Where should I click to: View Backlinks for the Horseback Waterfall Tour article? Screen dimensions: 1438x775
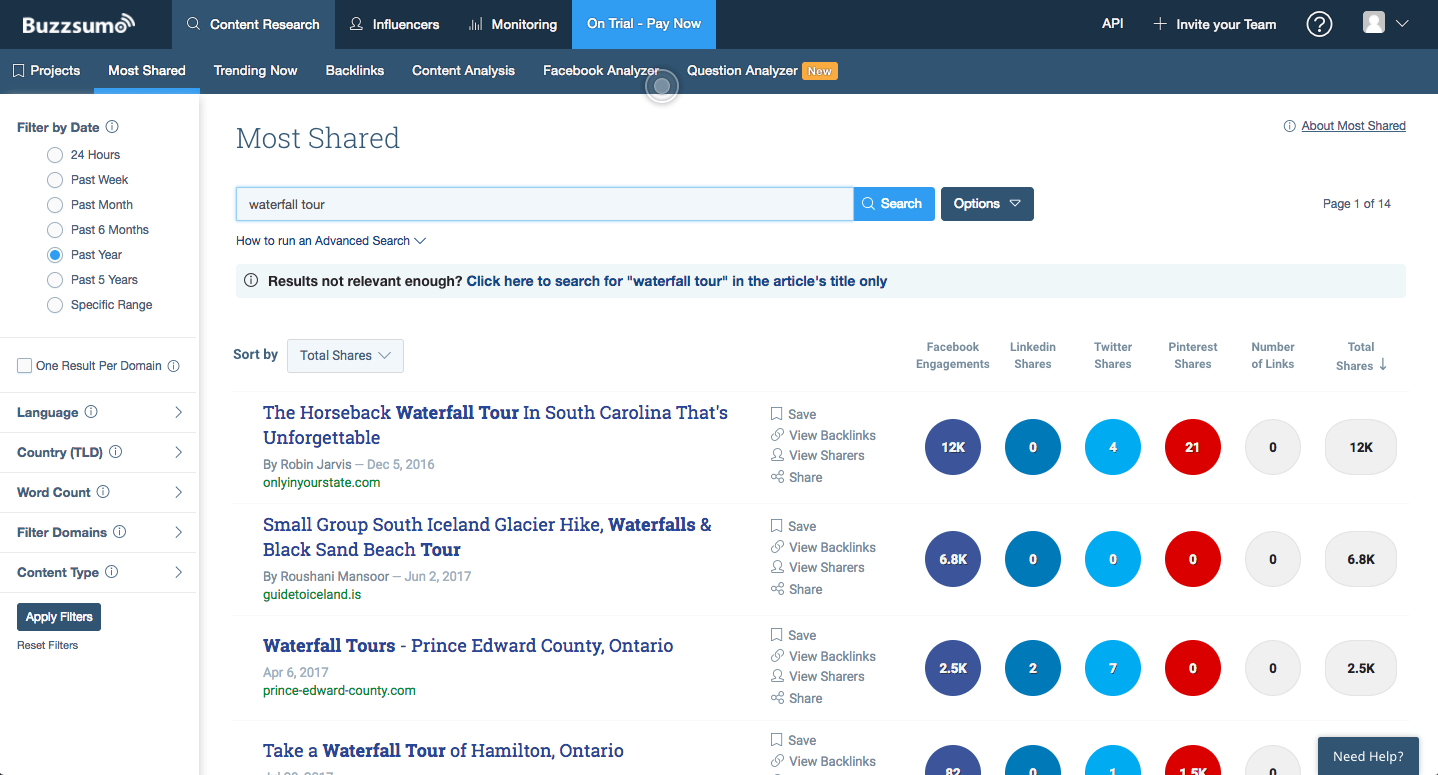point(823,435)
